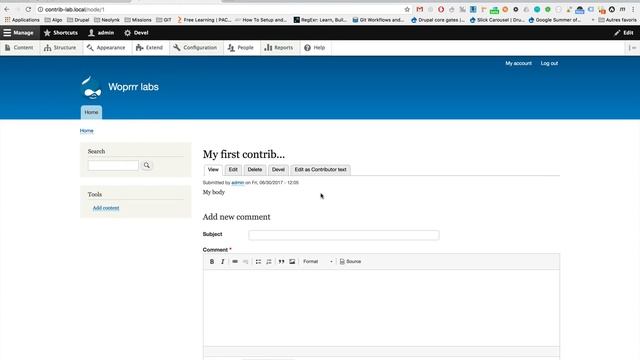This screenshot has height=360, width=640.
Task: Open the RegExr bookmark
Action: pos(320,20)
